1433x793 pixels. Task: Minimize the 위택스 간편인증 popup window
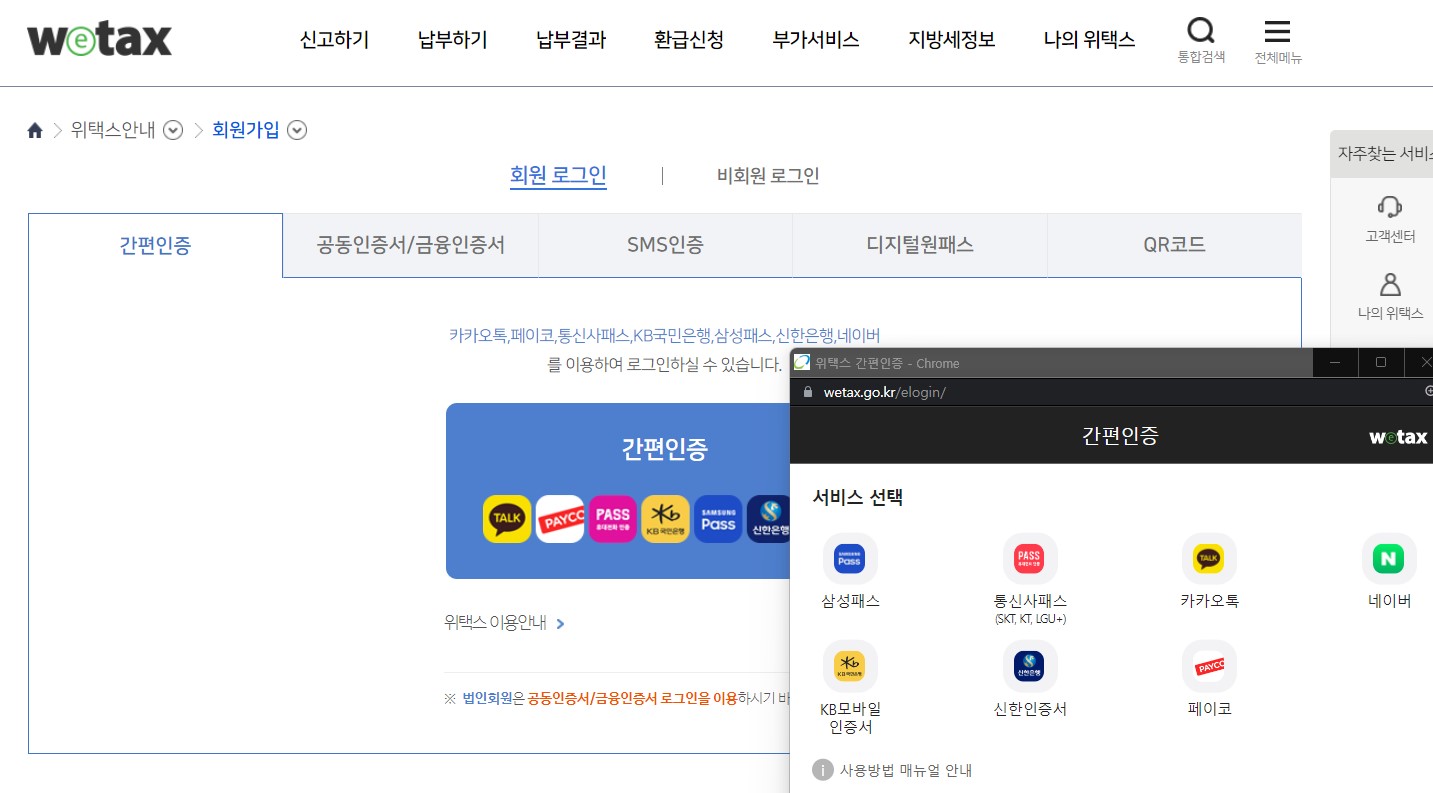click(1335, 362)
